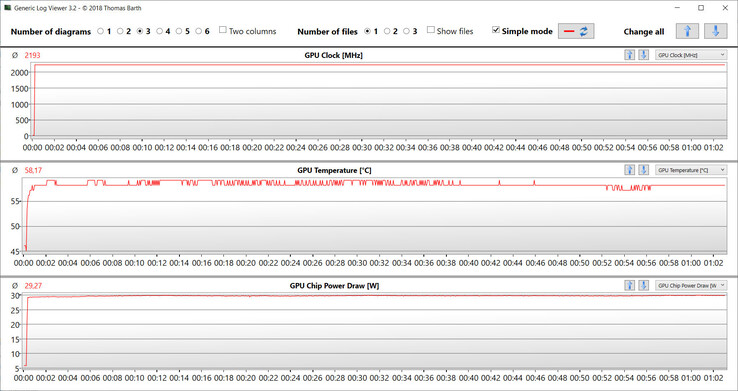
Task: Click the Change all up arrow
Action: [x=687, y=32]
